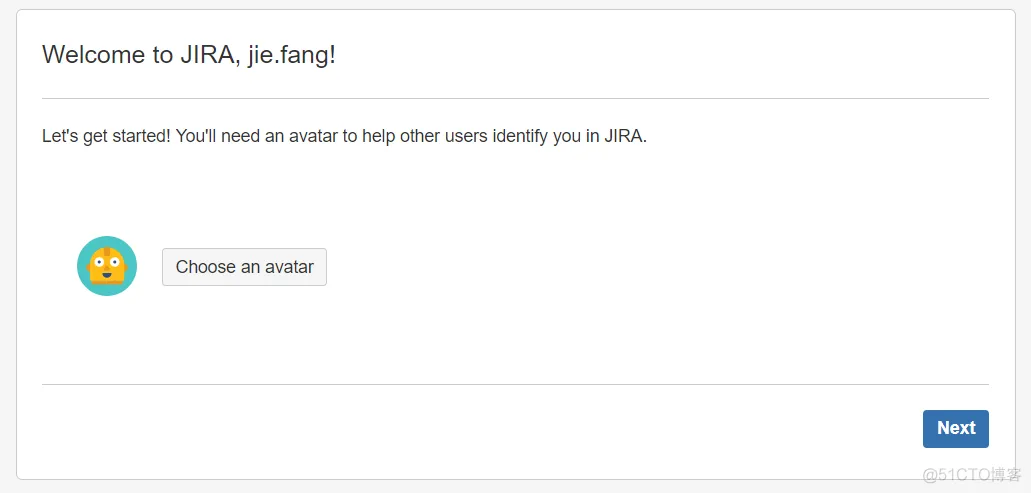Click the 51CTO watermark text
This screenshot has width=1031, height=493.
coord(971,474)
